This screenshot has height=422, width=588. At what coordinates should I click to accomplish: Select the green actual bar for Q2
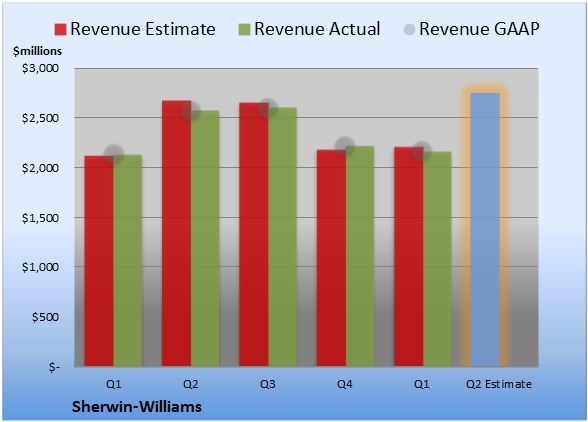tap(205, 238)
